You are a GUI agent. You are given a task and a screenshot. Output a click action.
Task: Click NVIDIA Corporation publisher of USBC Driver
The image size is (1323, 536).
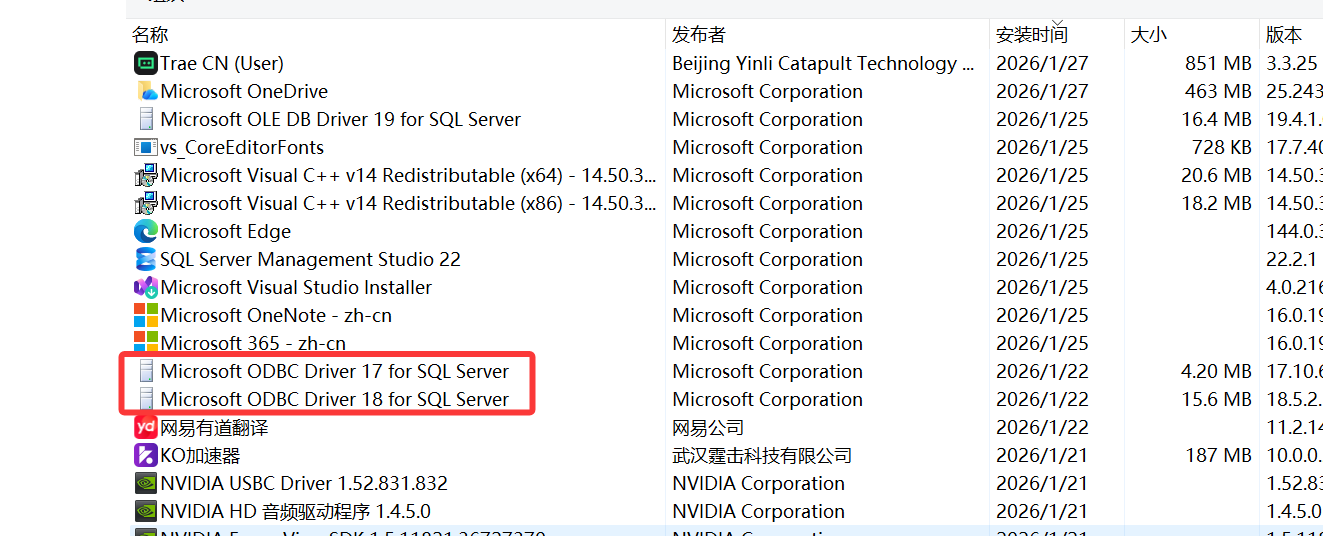click(x=759, y=483)
